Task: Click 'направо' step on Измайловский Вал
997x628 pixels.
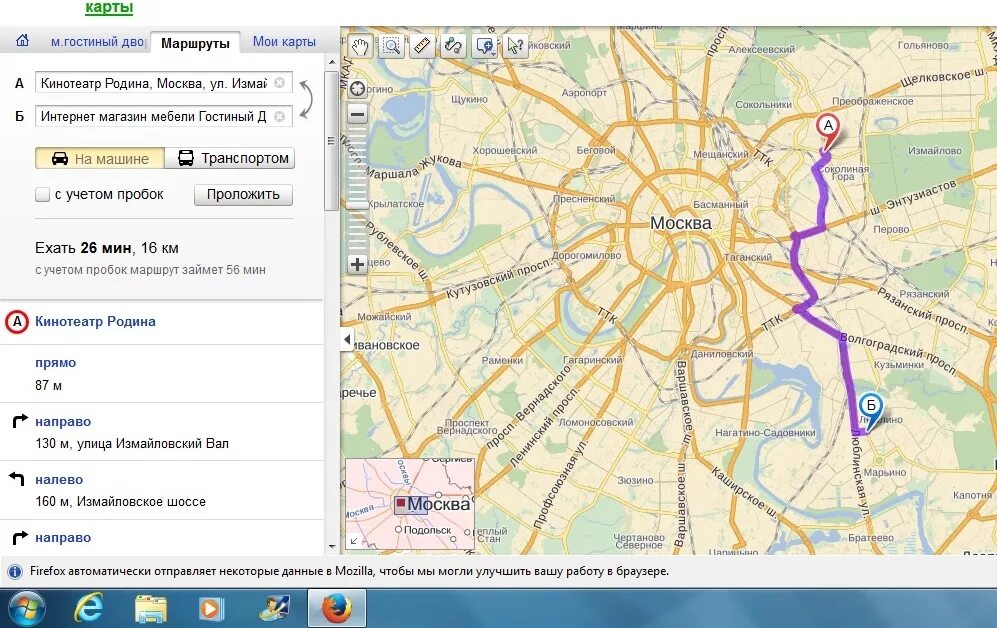Action: click(63, 421)
